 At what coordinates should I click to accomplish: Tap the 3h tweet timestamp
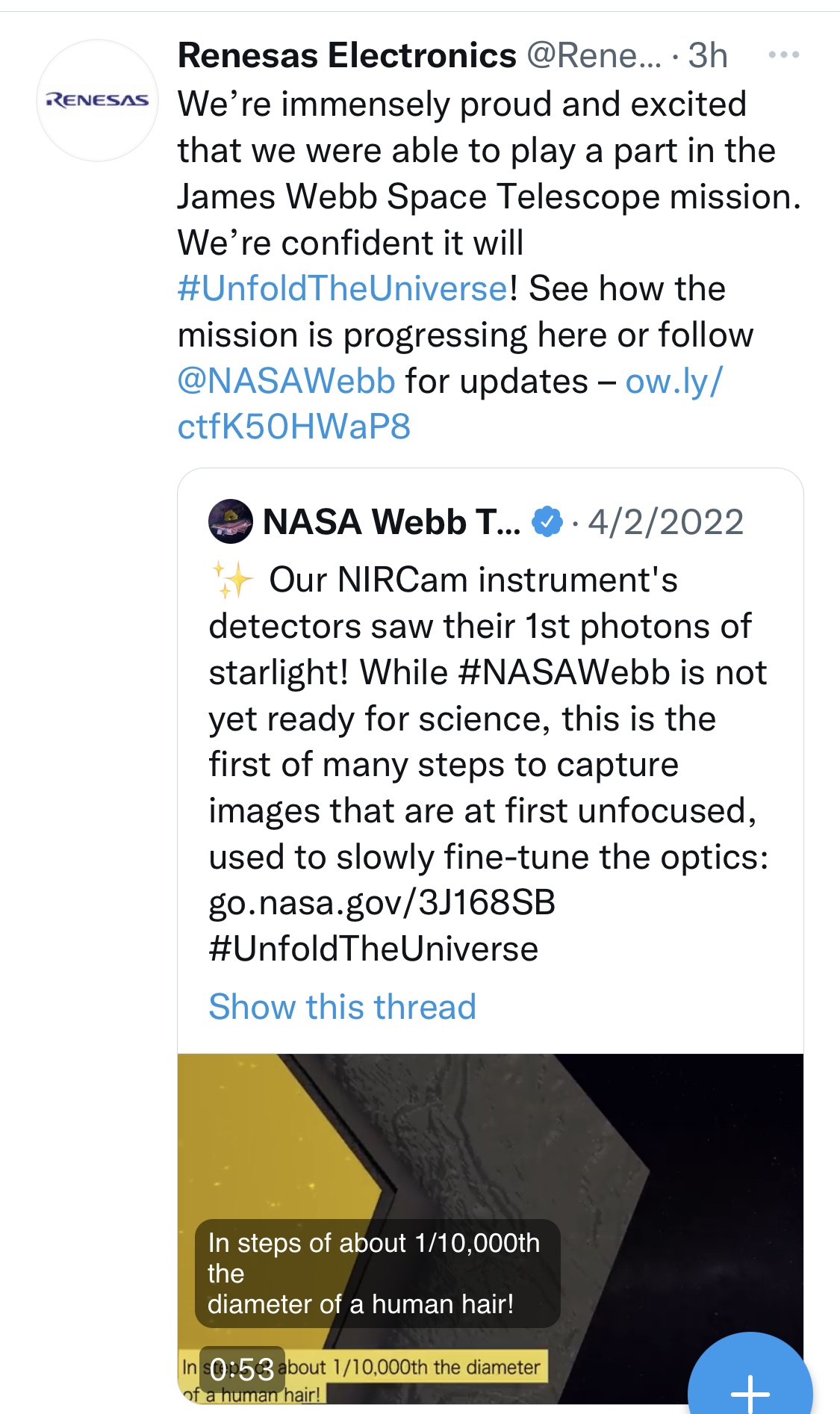(x=707, y=56)
